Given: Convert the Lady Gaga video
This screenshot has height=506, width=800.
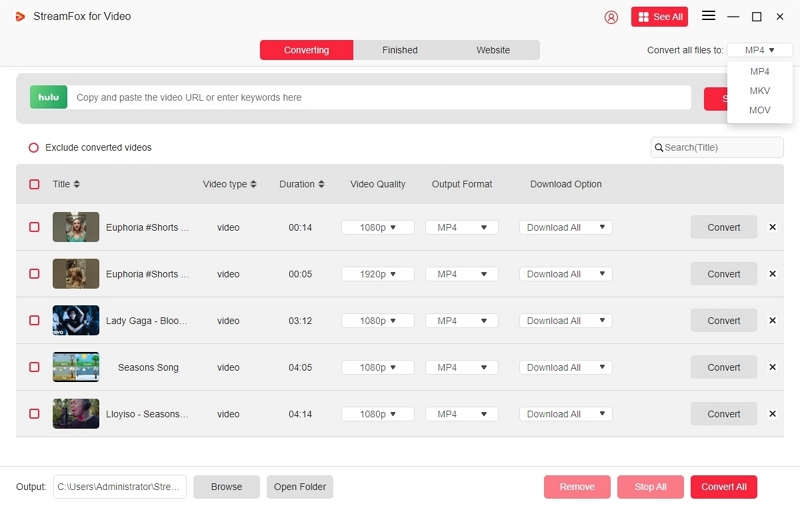Looking at the screenshot, I should [x=723, y=321].
